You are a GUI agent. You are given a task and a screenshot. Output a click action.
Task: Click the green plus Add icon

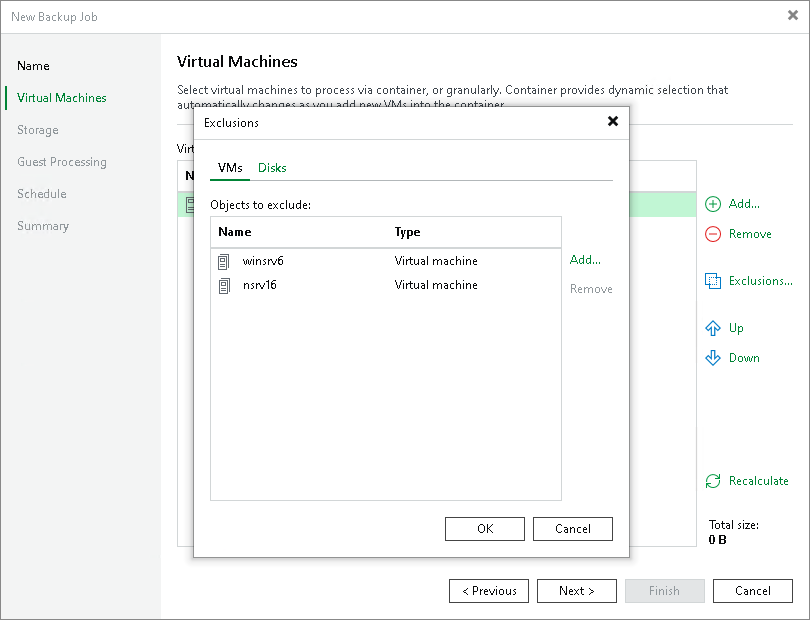713,204
